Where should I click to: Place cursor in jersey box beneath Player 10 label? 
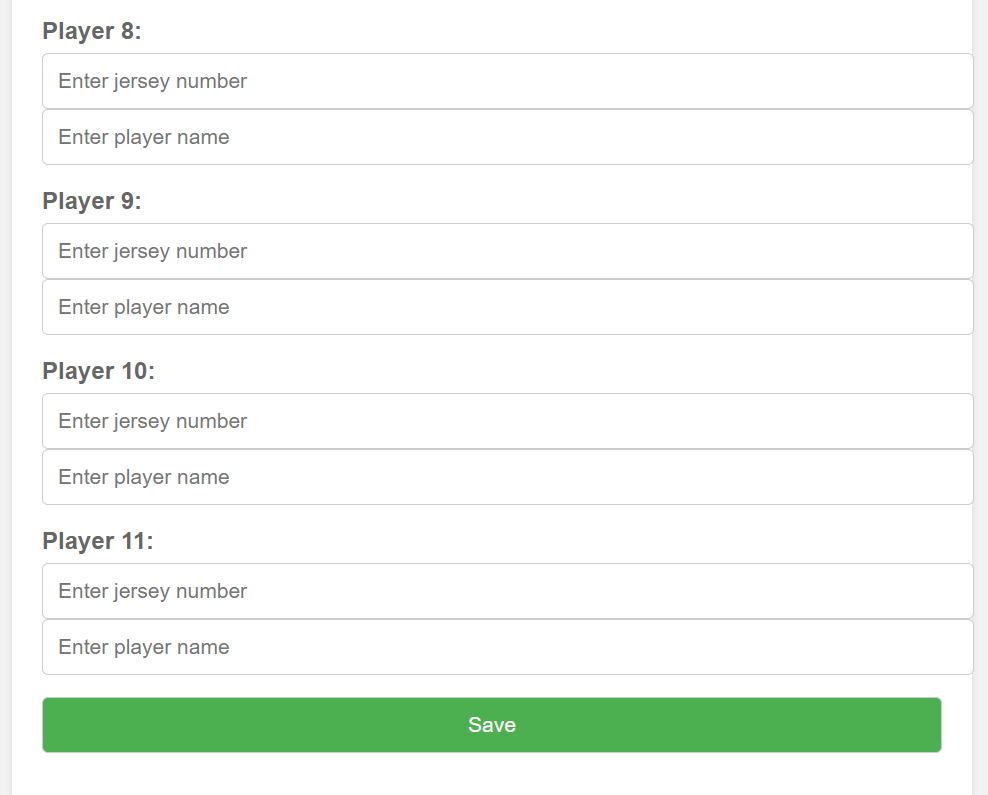click(x=508, y=421)
